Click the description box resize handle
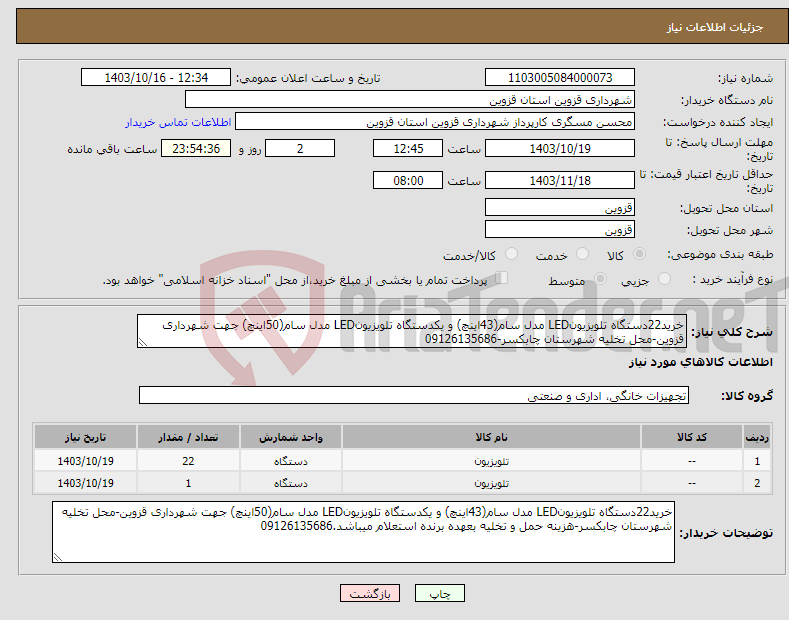The image size is (789, 620). tap(142, 343)
